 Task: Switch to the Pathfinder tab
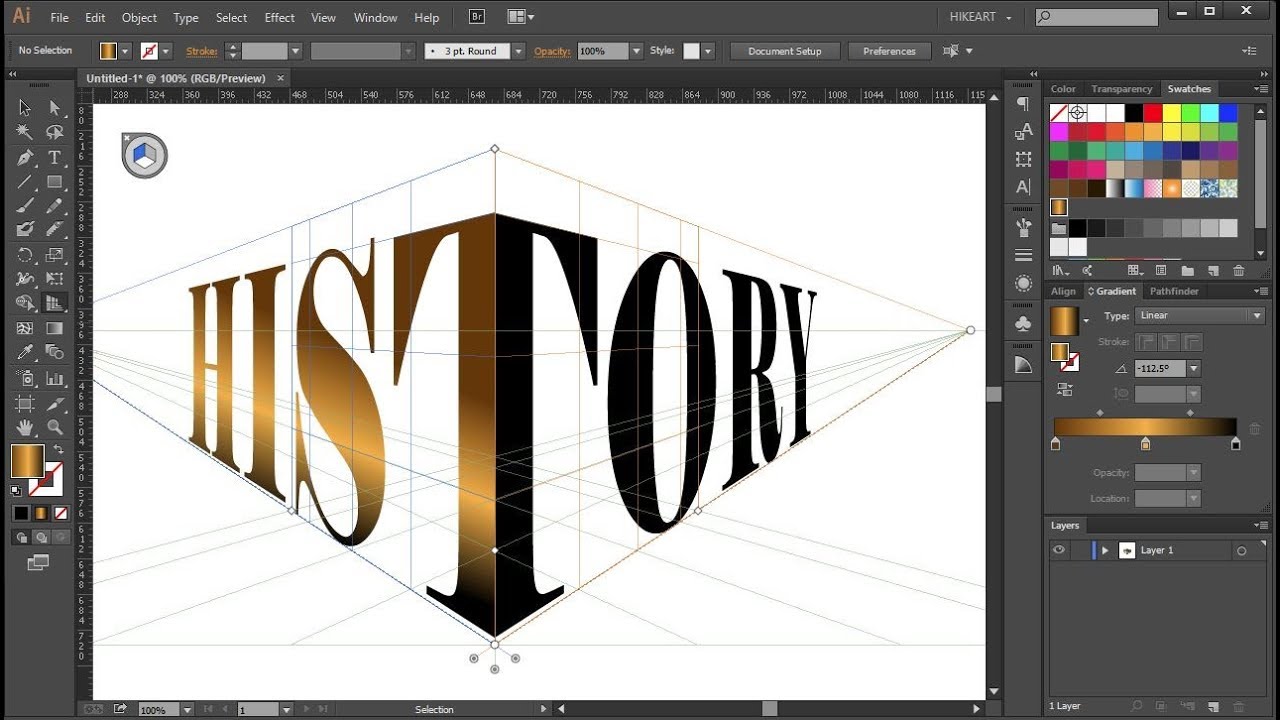point(1173,291)
